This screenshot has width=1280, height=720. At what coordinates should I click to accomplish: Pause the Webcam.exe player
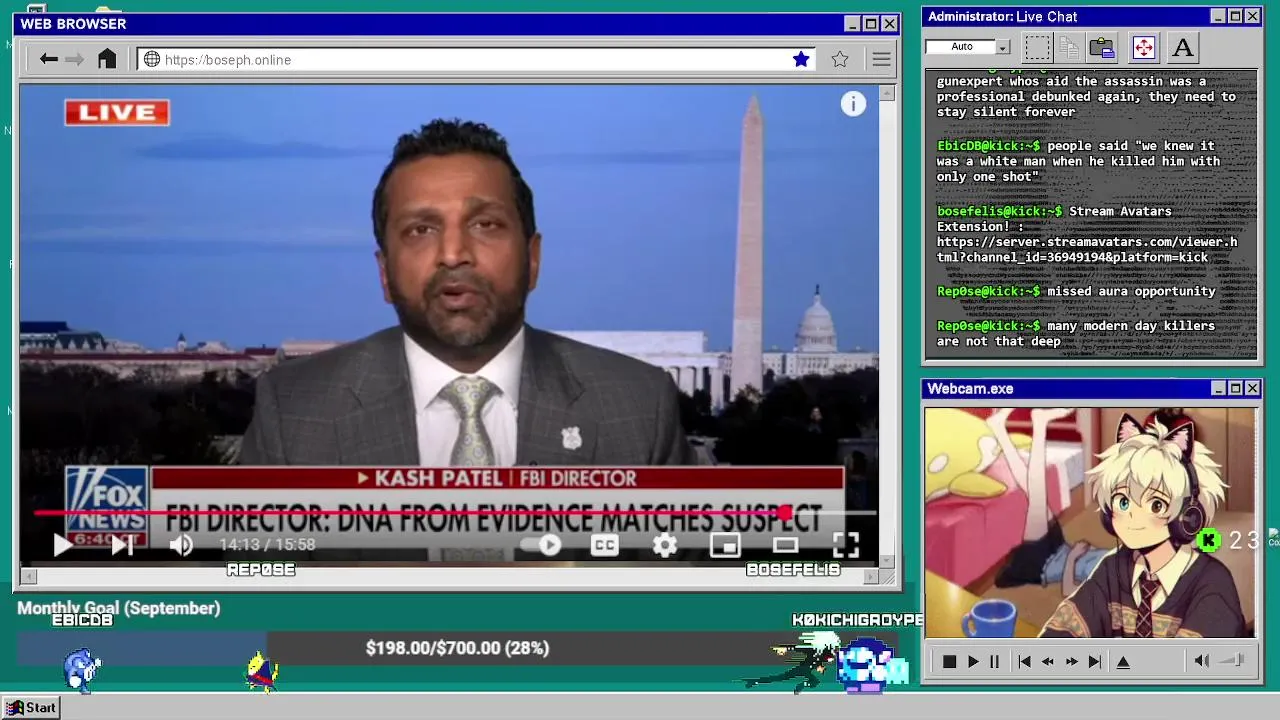pos(994,661)
